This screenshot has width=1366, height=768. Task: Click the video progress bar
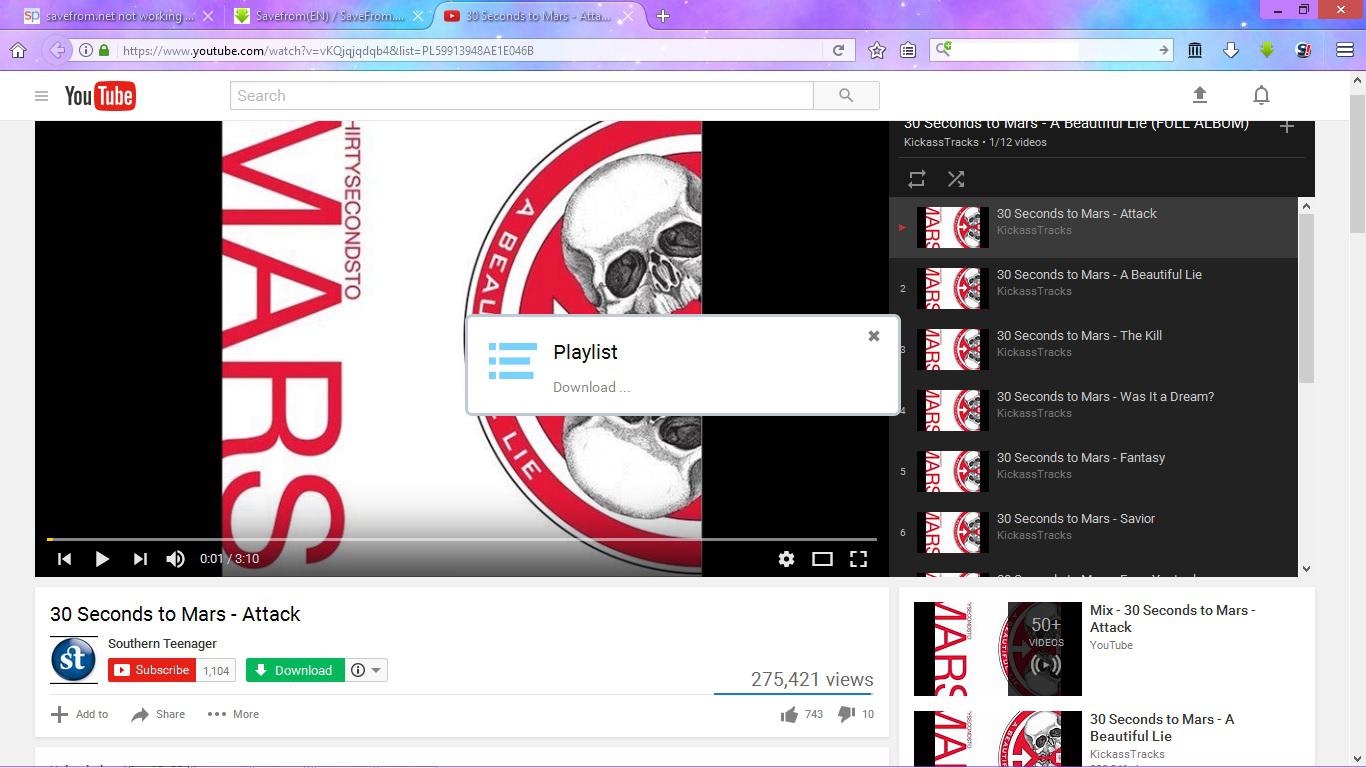[462, 540]
